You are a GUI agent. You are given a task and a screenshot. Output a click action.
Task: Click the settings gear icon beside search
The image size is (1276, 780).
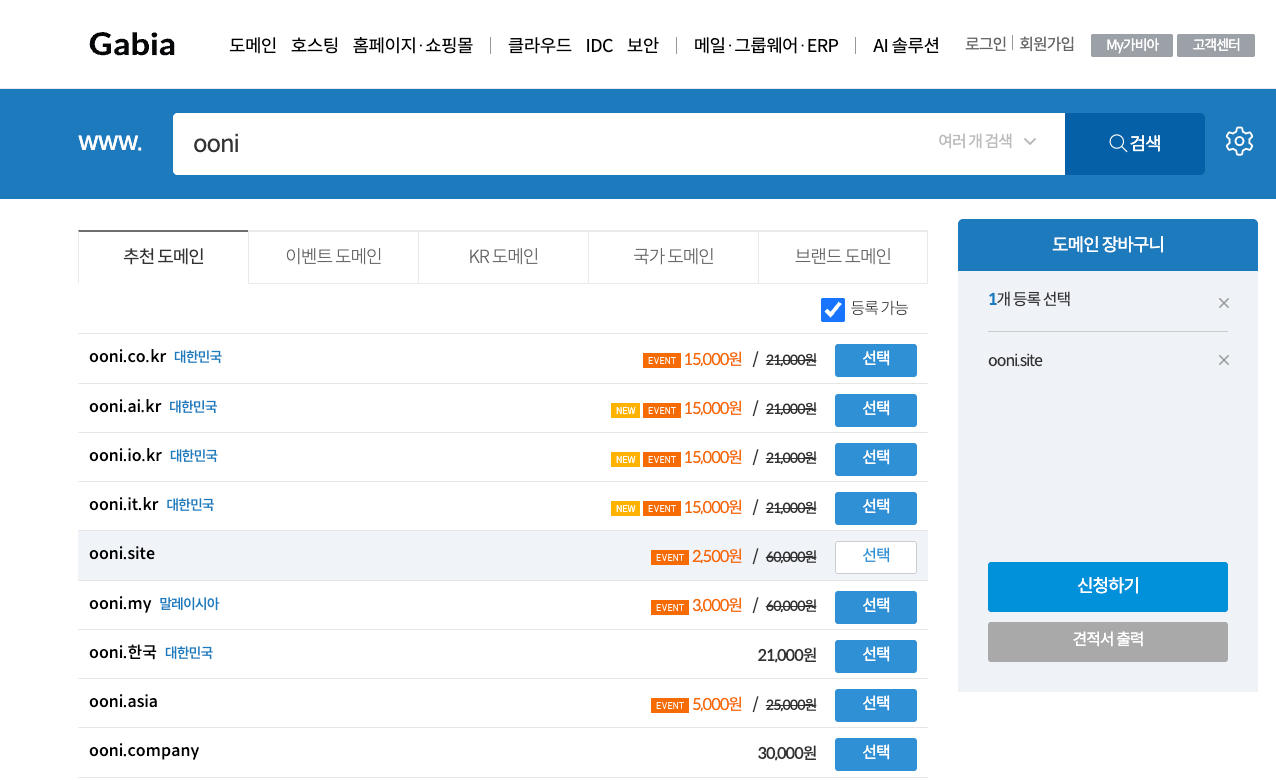1239,141
